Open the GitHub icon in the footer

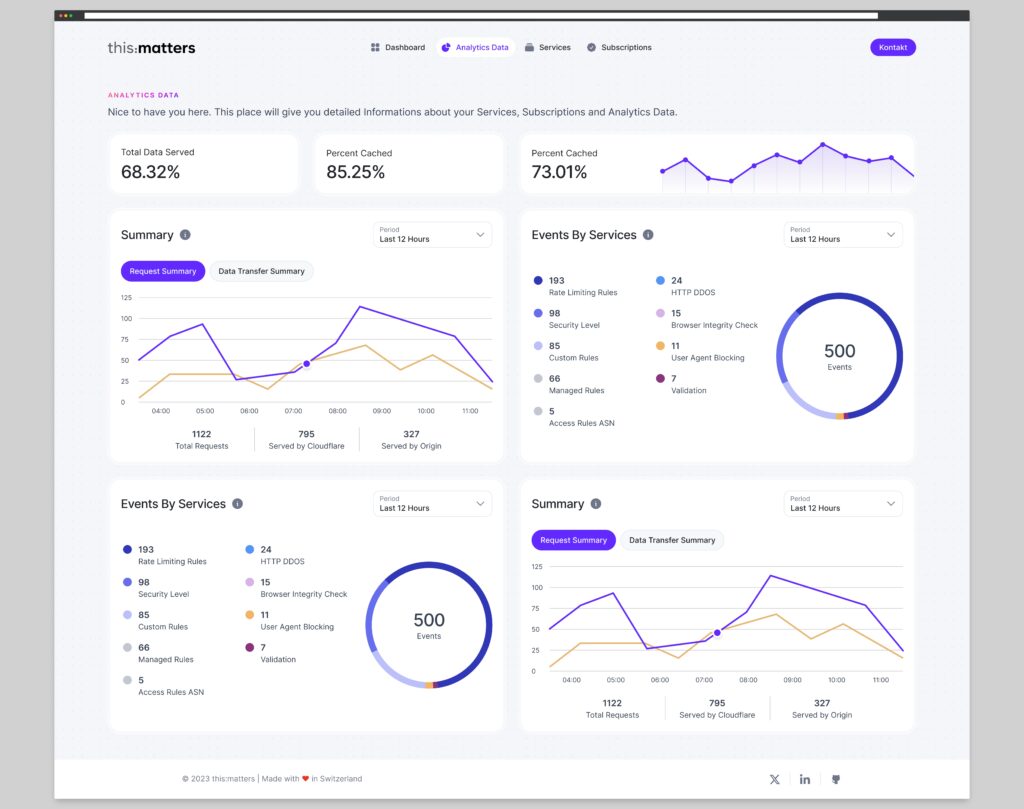point(836,779)
